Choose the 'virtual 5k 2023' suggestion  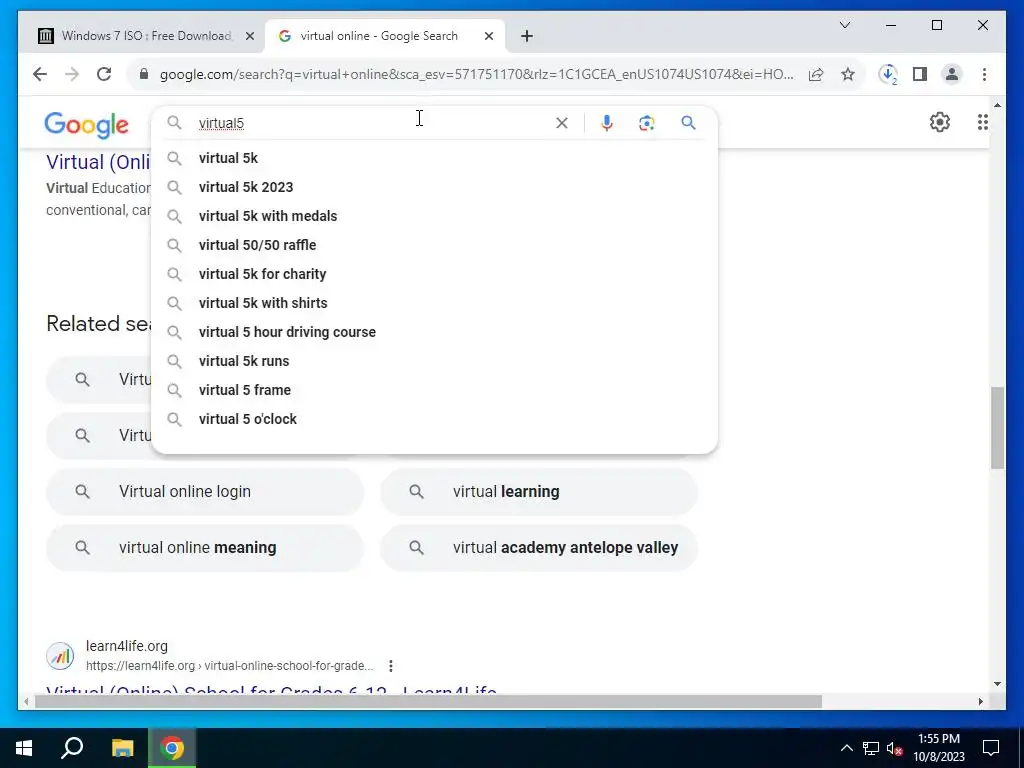coord(434,187)
